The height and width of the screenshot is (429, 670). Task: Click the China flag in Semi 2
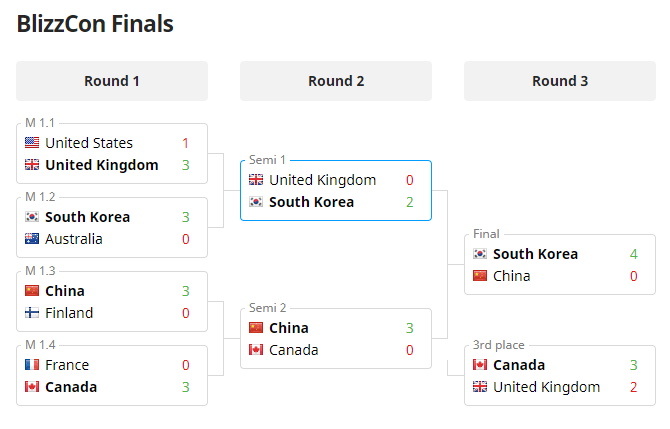pyautogui.click(x=256, y=328)
